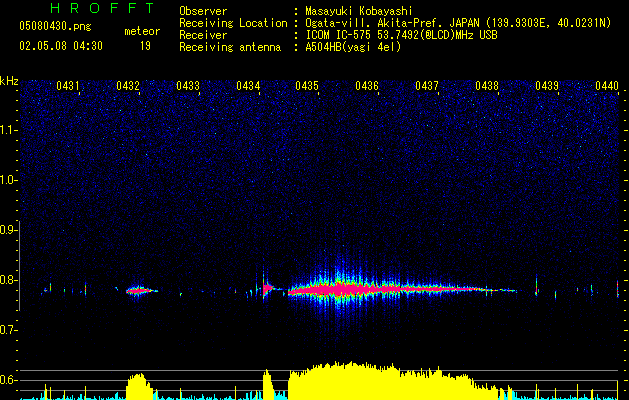Click the short echo burst after 0434
This screenshot has width=629, height=400.
268,288
